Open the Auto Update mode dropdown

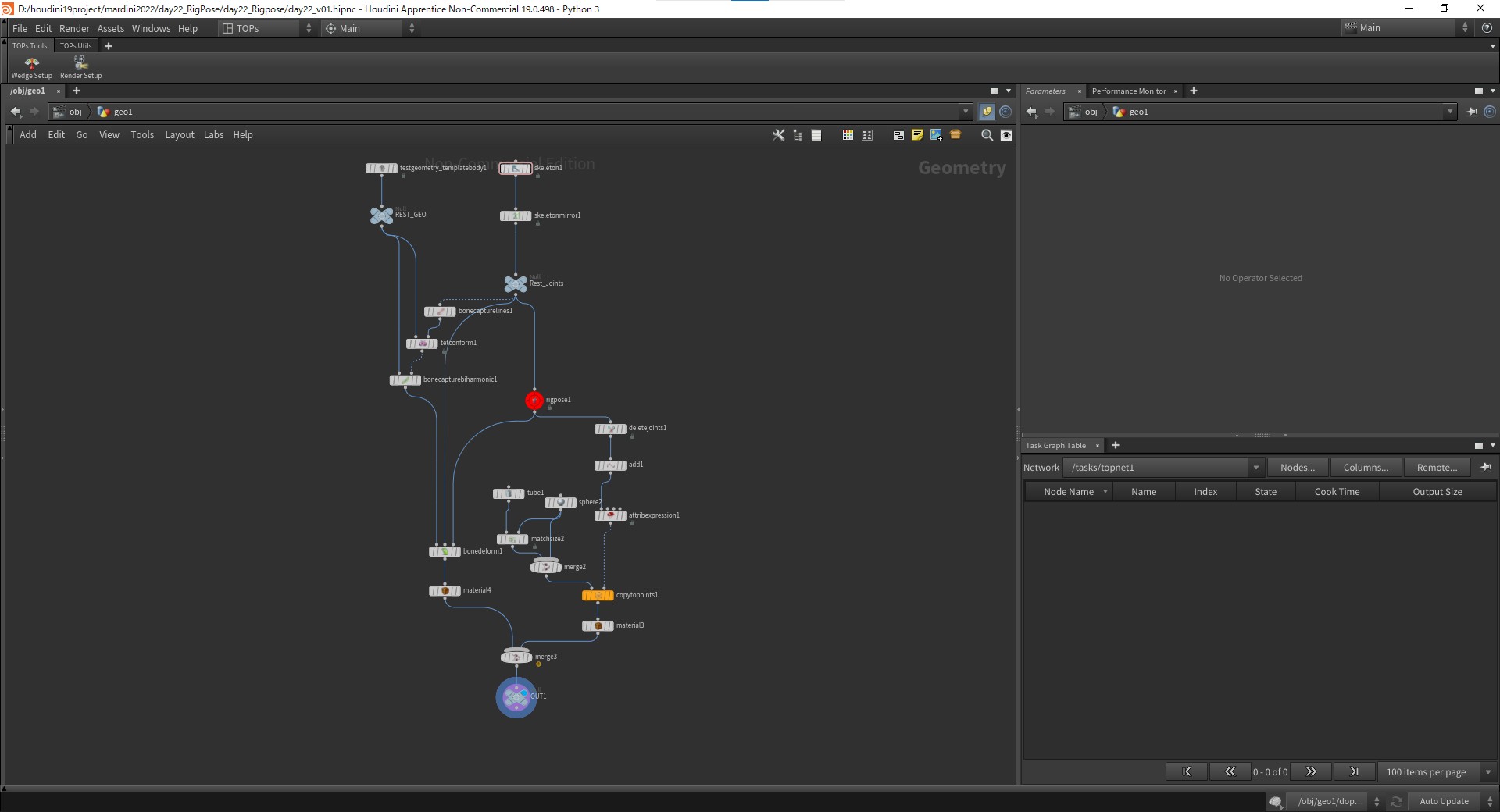(x=1452, y=802)
